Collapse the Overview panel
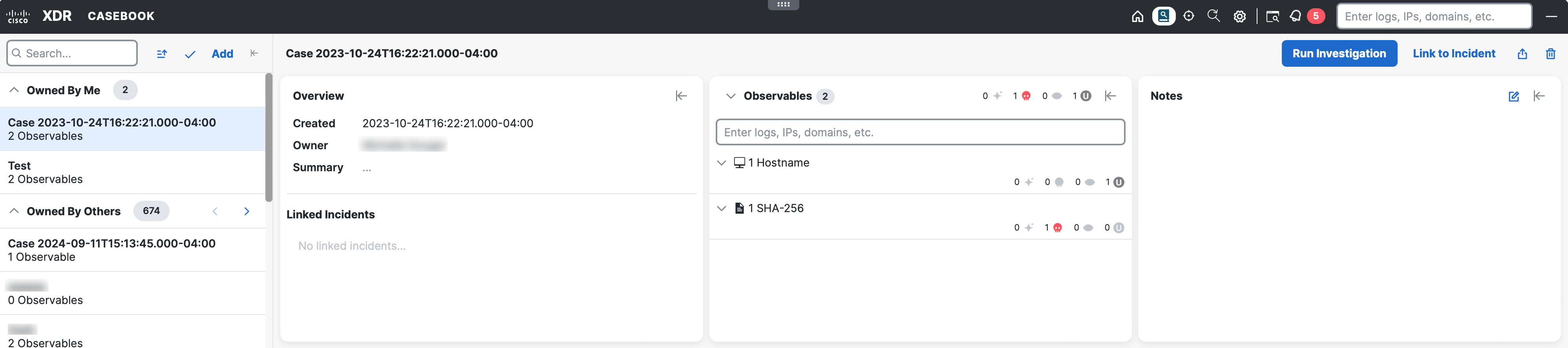1568x348 pixels. coord(681,96)
